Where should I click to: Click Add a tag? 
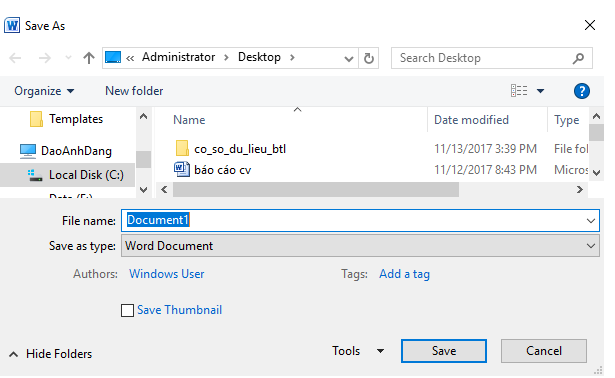pyautogui.click(x=404, y=274)
